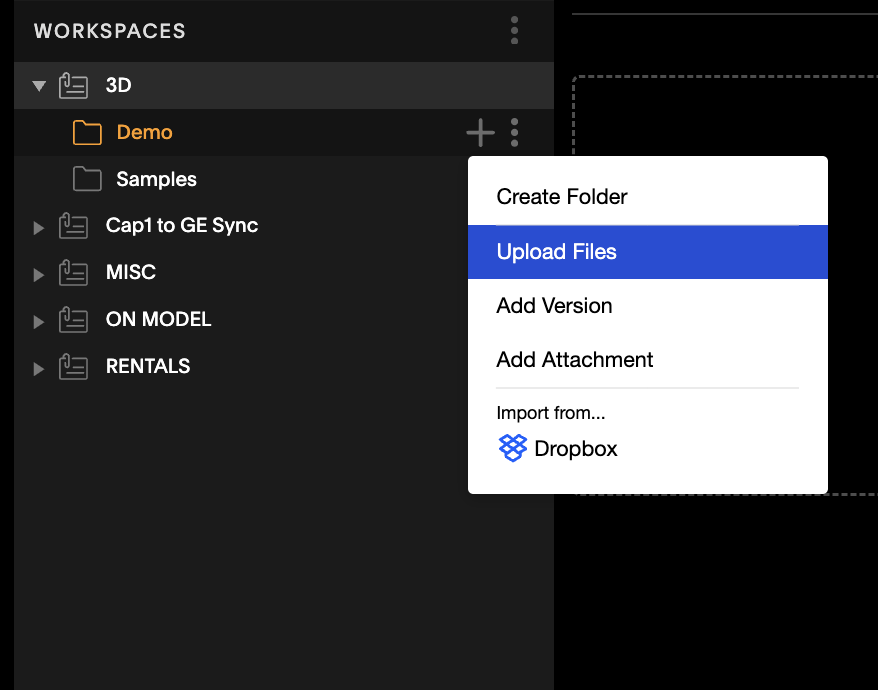Select Upload Files in the menu

pyautogui.click(x=647, y=252)
